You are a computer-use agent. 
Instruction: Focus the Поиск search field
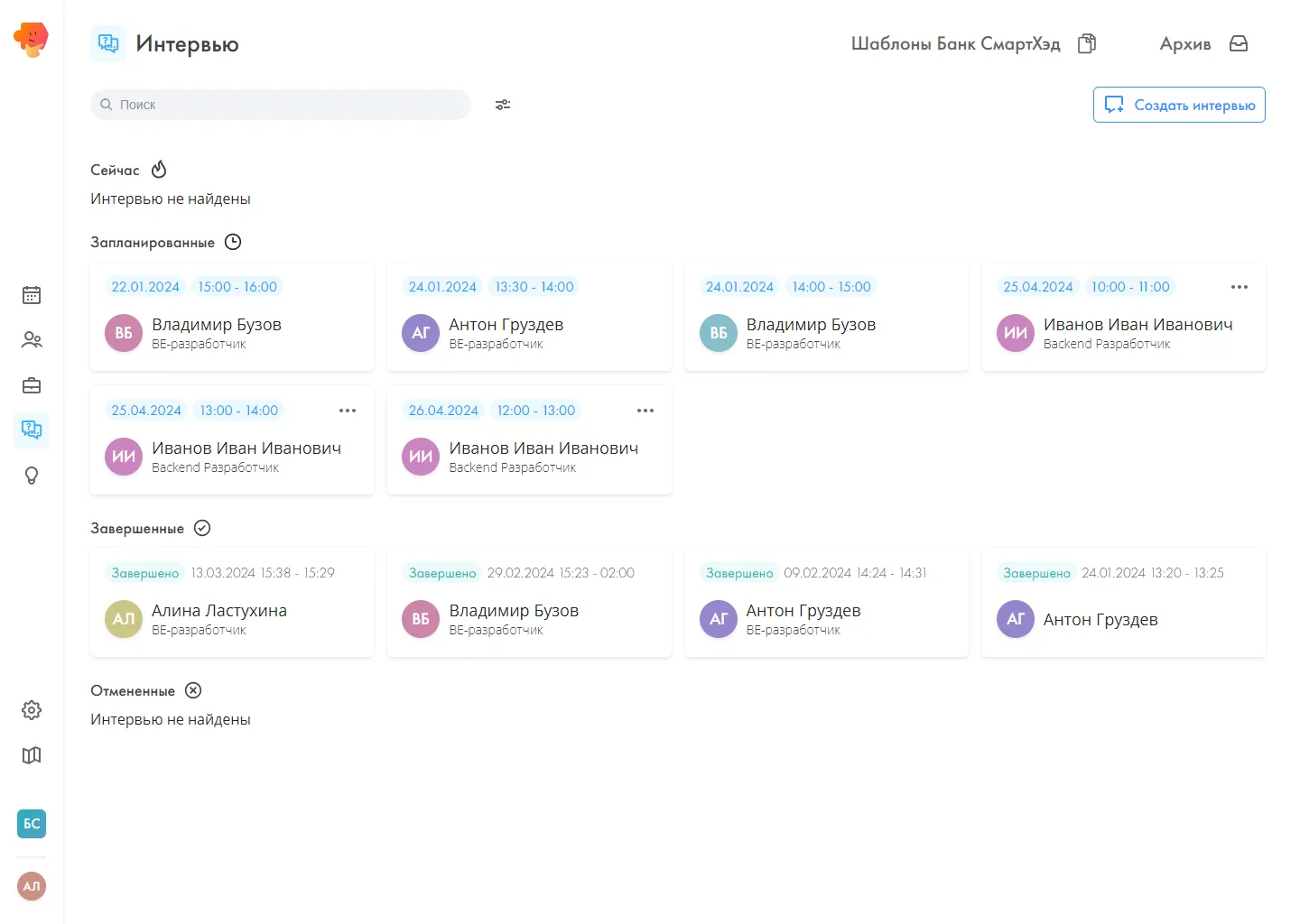(x=281, y=105)
